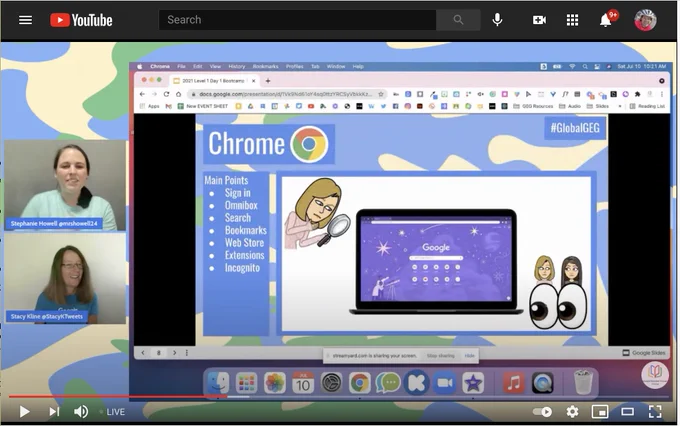The width and height of the screenshot is (680, 426).
Task: Focus the YouTube Search field
Action: [x=298, y=20]
